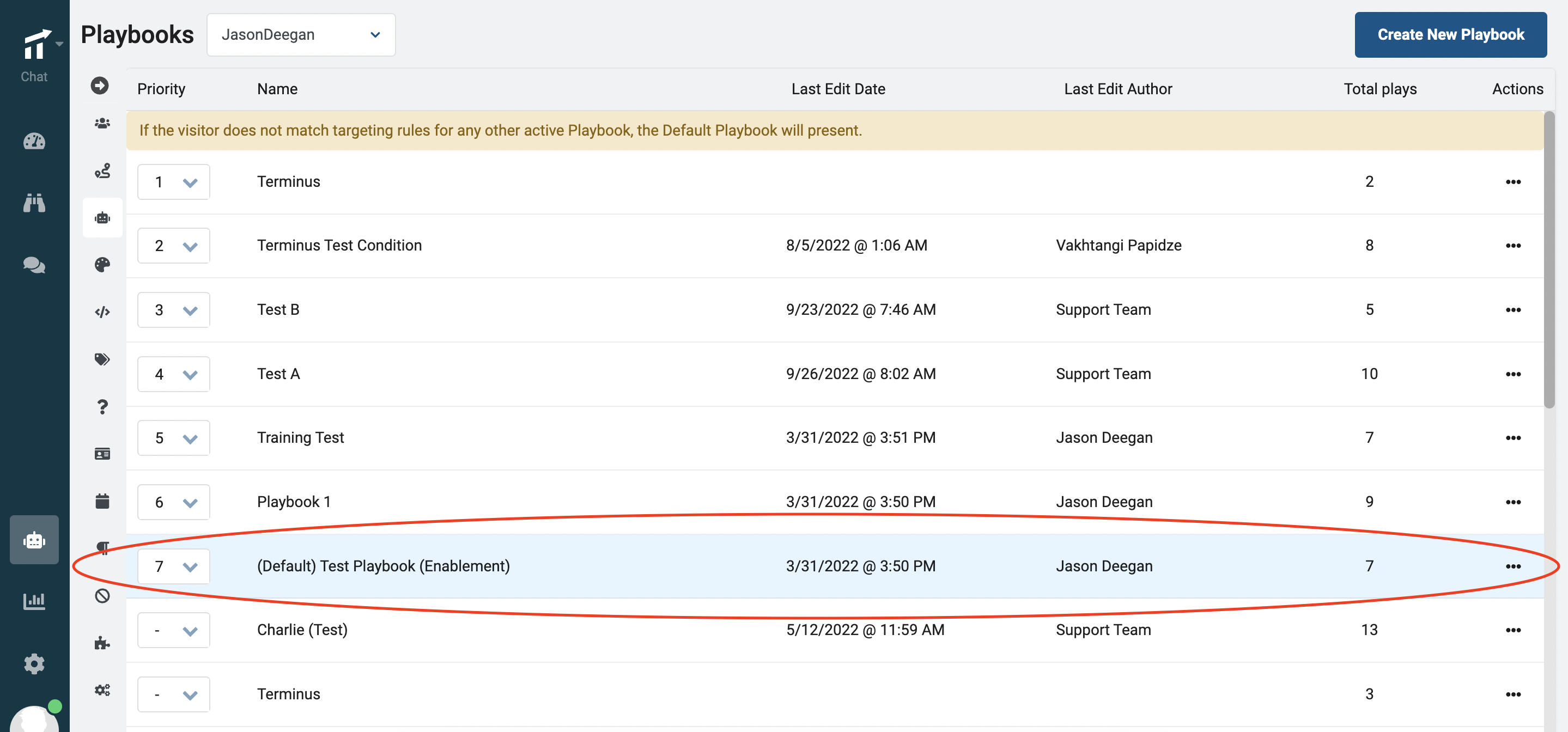Image resolution: width=1568 pixels, height=732 pixels.
Task: Open the Charlie (Test) playbook name
Action: (302, 630)
